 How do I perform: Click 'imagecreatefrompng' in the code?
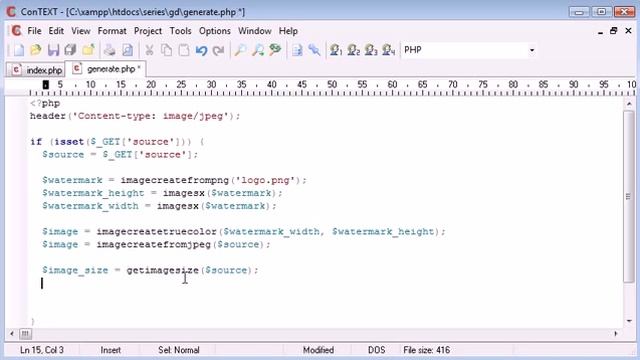click(175, 180)
